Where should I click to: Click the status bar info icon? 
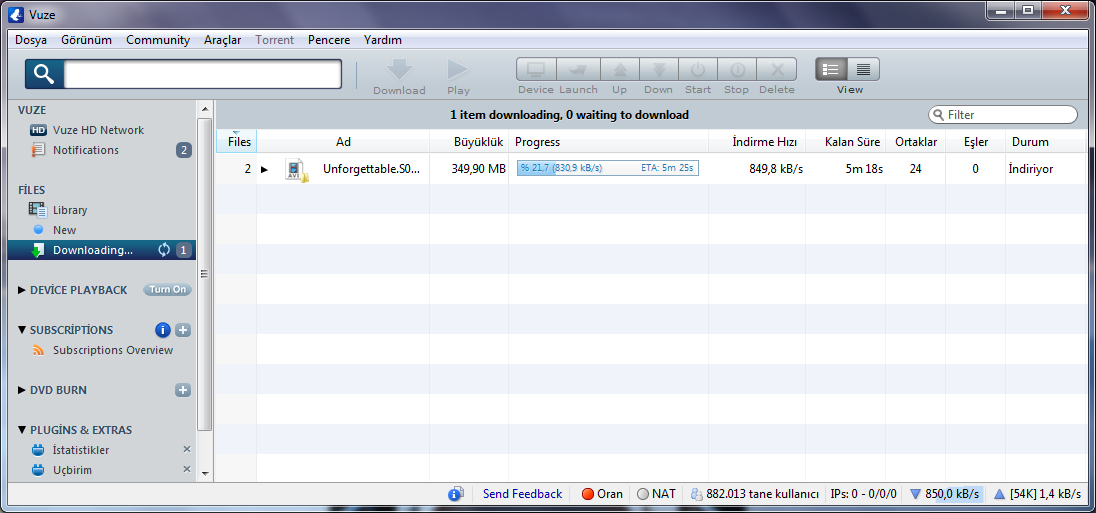pyautogui.click(x=456, y=494)
